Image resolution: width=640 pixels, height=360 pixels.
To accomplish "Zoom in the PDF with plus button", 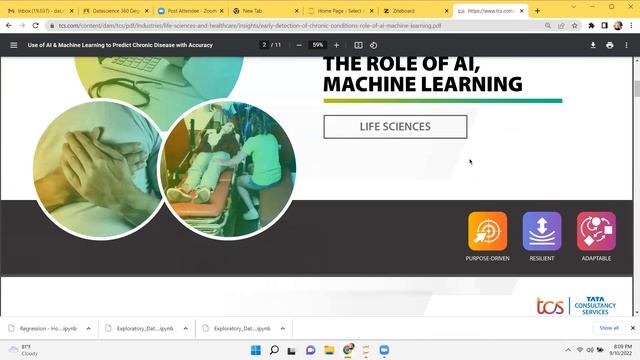I will point(336,45).
